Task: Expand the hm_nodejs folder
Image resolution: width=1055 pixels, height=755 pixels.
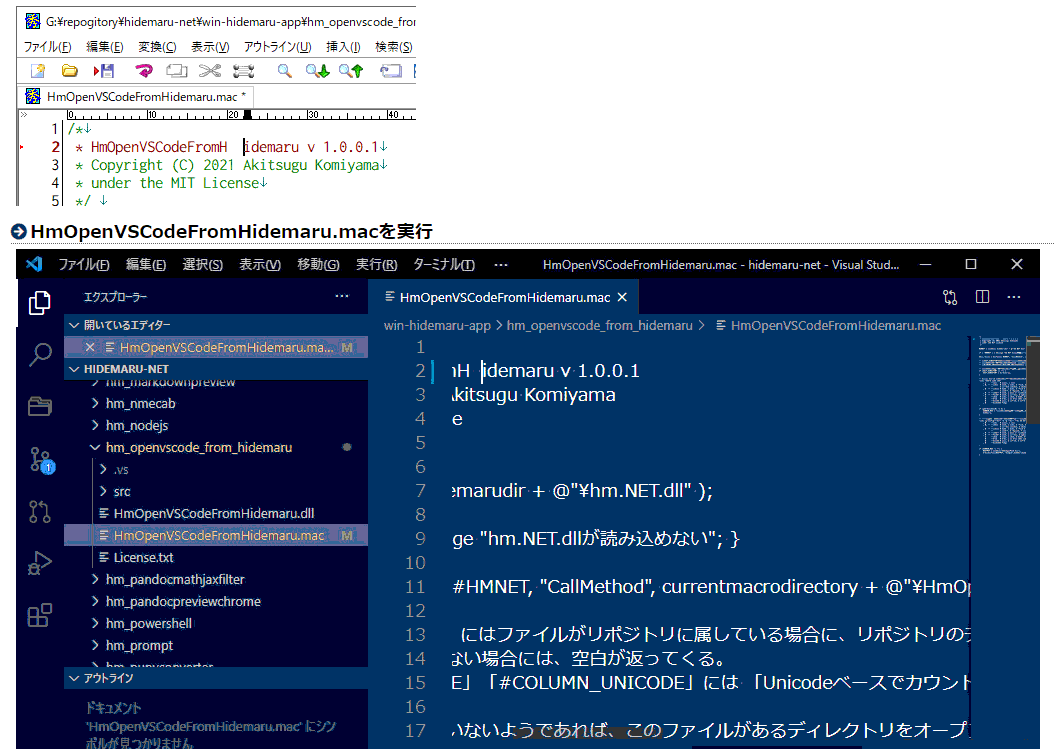Action: (137, 425)
